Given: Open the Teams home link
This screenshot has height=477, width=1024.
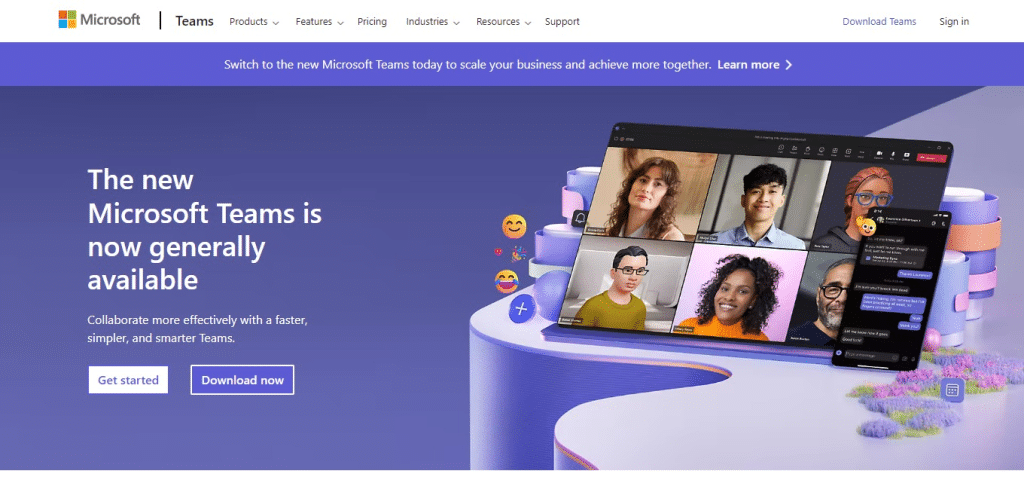Looking at the screenshot, I should [x=194, y=21].
